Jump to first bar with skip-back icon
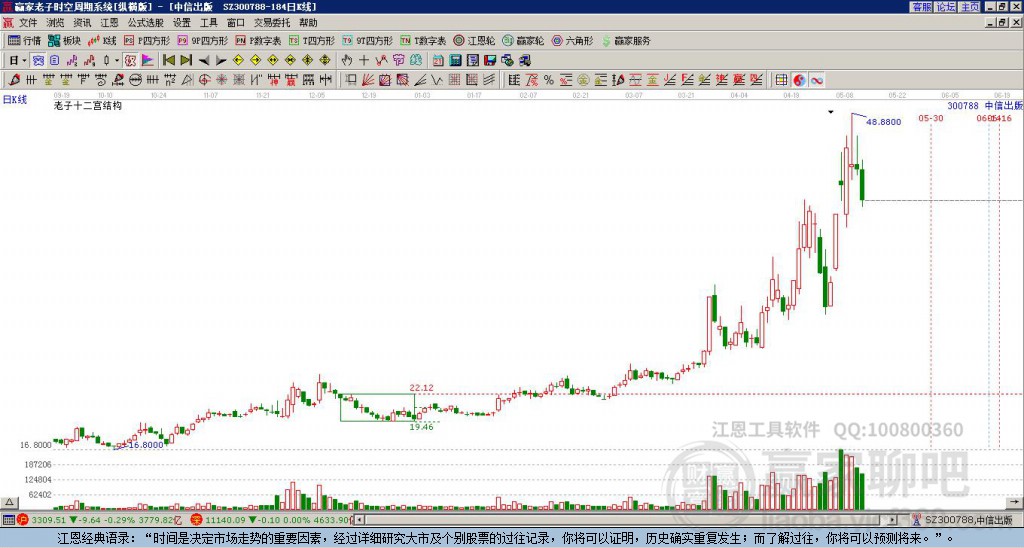Screen dimensions: 1024x548 coord(168,60)
